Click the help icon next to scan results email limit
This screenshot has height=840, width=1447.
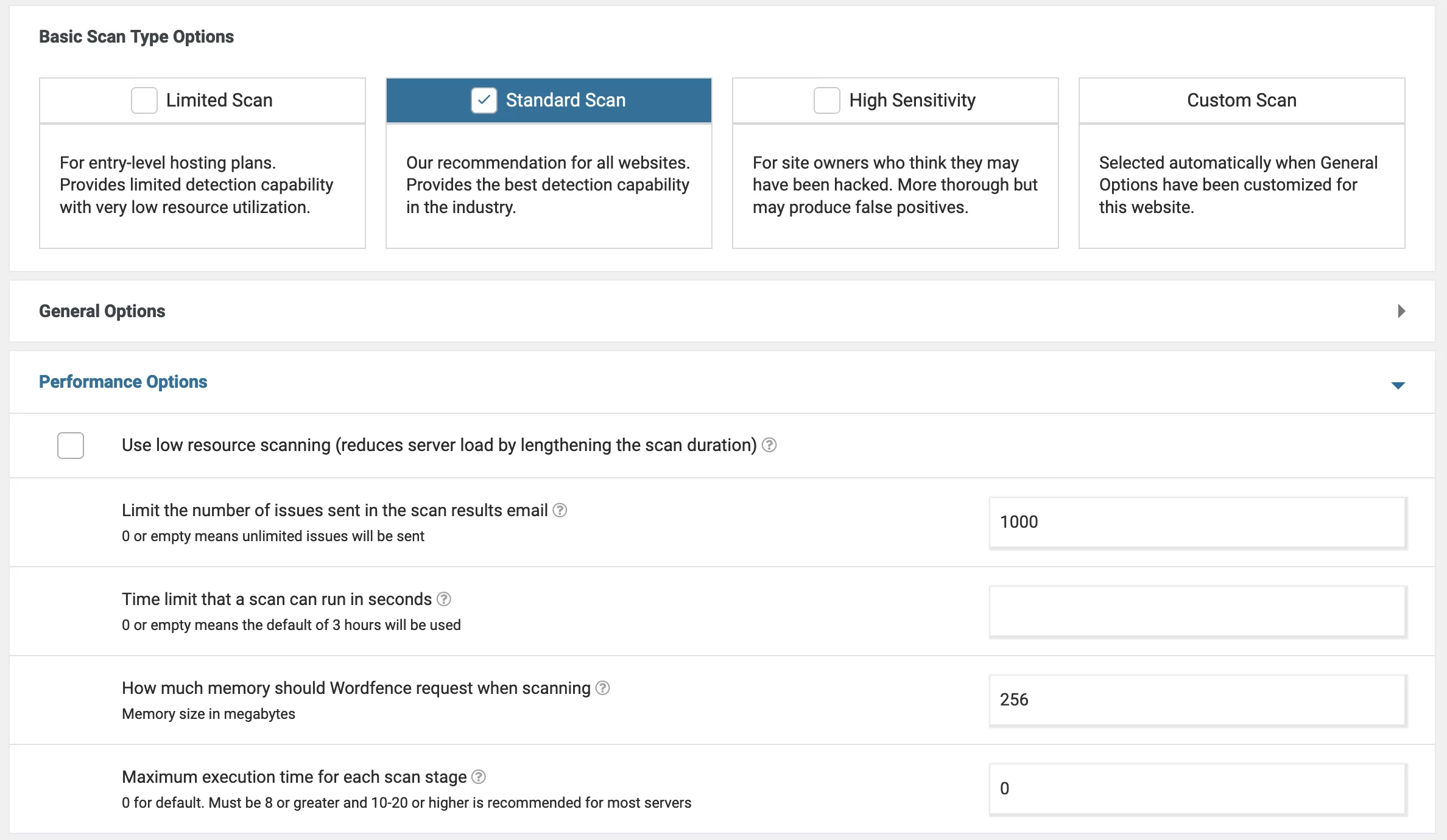pyautogui.click(x=561, y=510)
